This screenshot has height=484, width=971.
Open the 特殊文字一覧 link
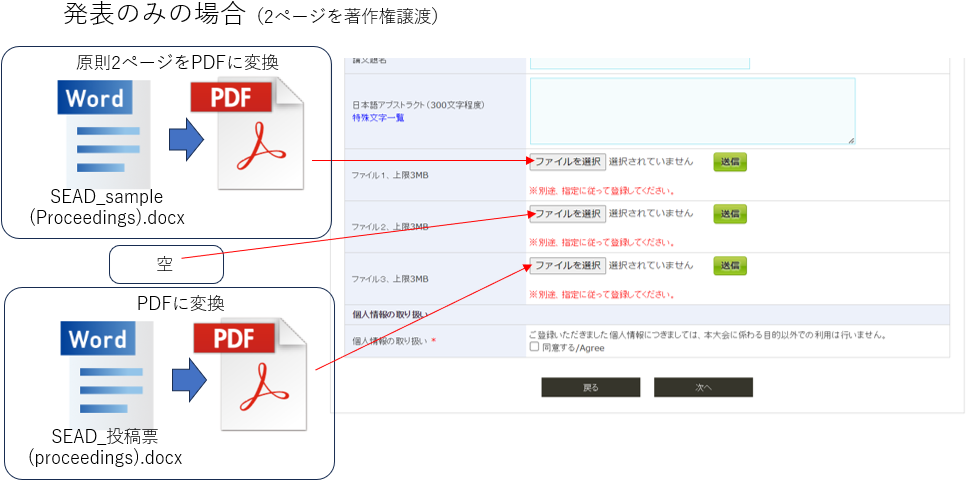tap(378, 118)
